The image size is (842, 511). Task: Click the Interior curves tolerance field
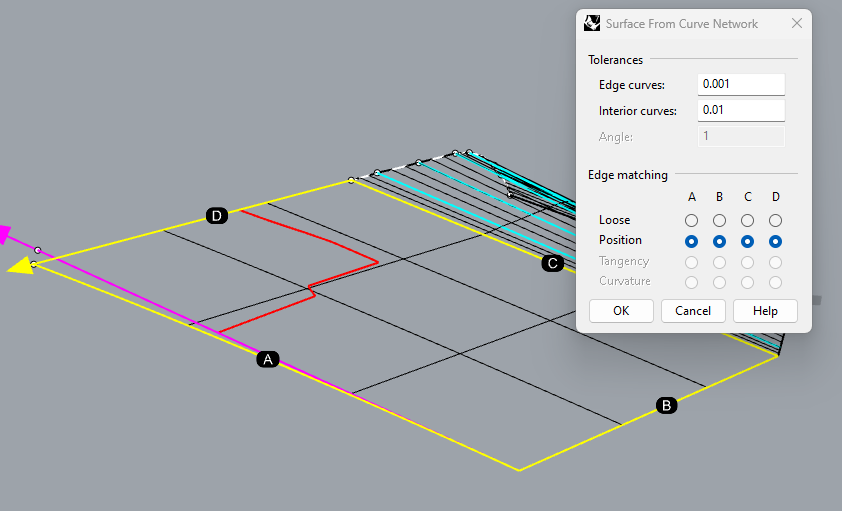(x=741, y=110)
